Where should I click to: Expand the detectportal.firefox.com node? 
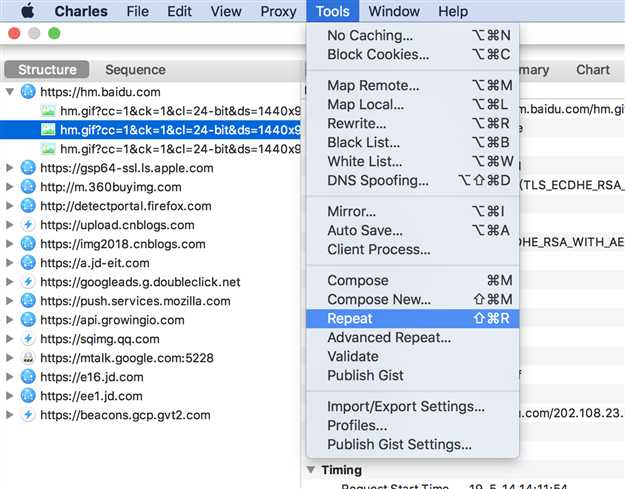[10, 206]
